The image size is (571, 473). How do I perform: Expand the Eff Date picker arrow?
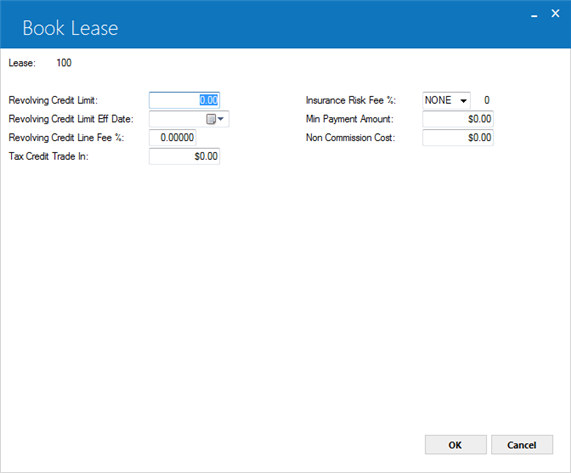pyautogui.click(x=221, y=119)
